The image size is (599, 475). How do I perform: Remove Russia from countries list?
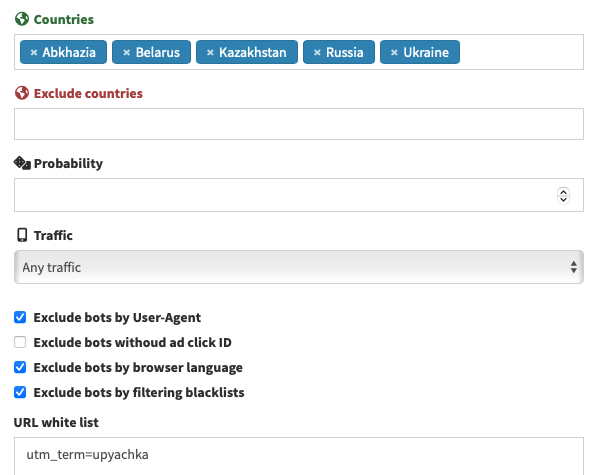[x=317, y=52]
